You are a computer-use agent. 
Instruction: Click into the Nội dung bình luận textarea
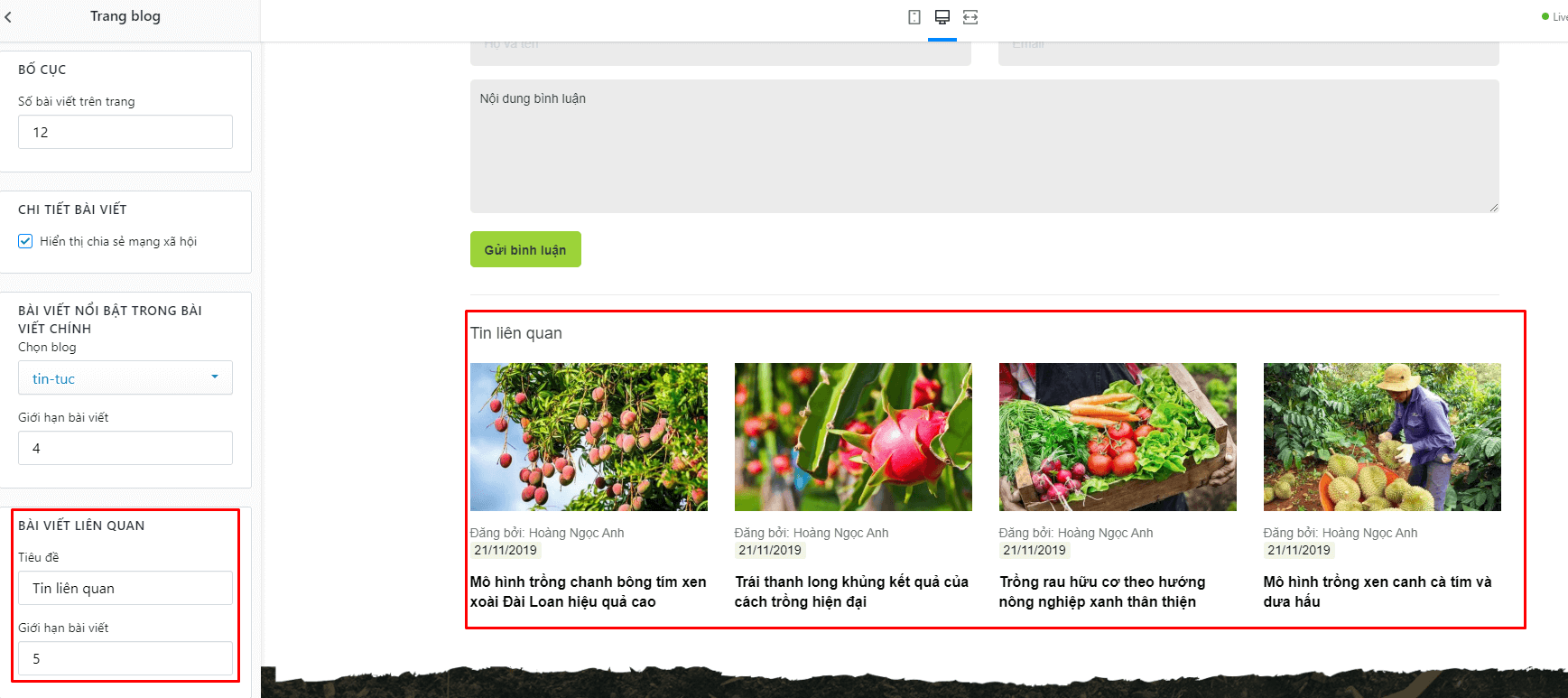(984, 146)
